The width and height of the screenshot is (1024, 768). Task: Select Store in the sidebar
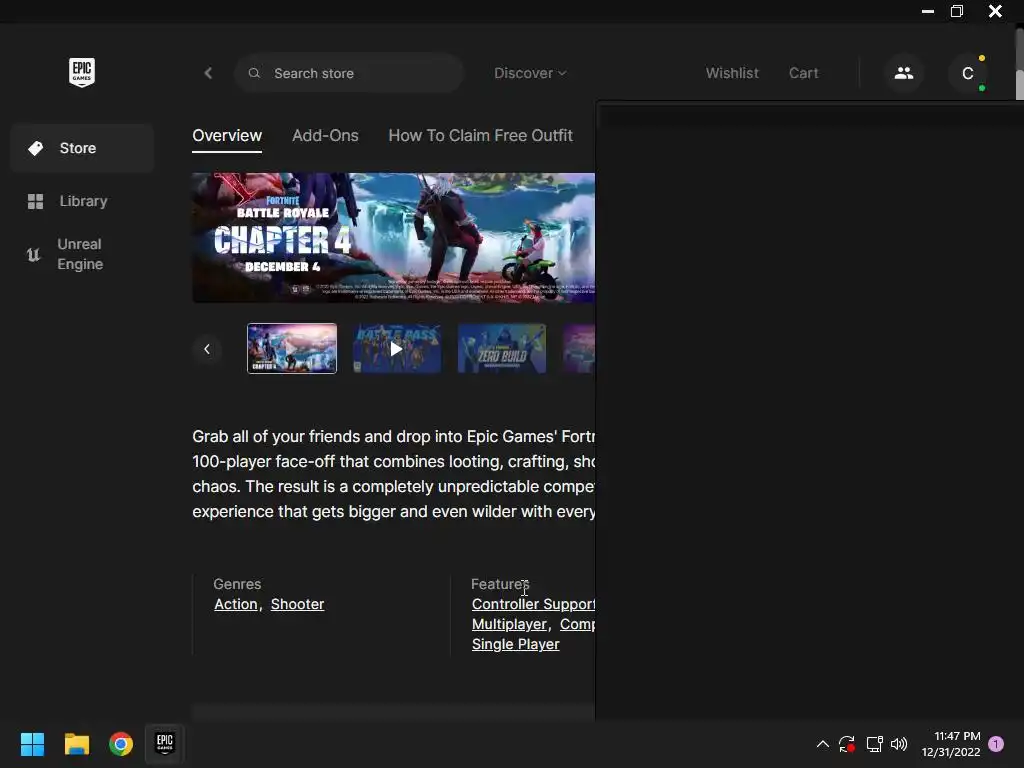tap(82, 148)
